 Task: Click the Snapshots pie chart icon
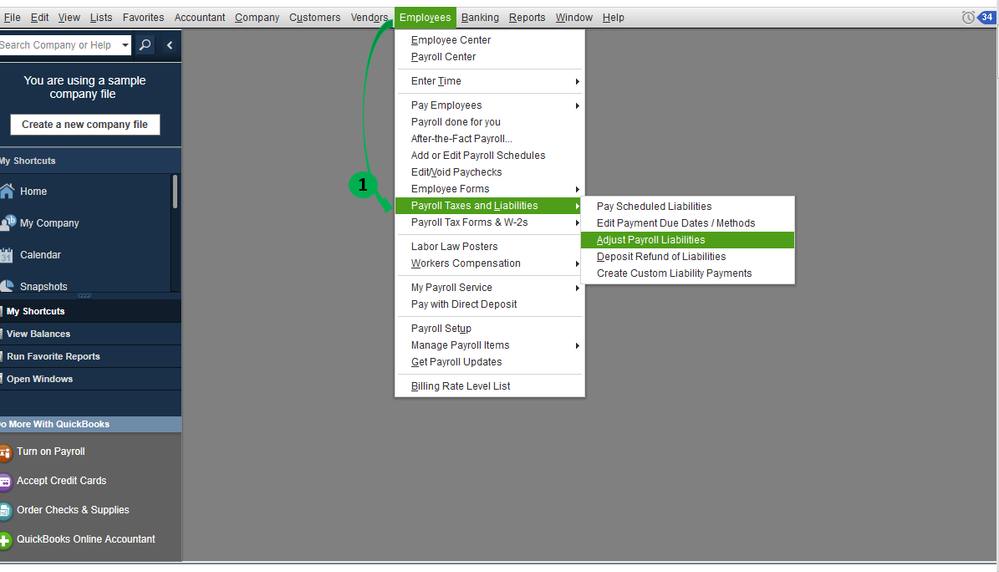pyautogui.click(x=7, y=286)
